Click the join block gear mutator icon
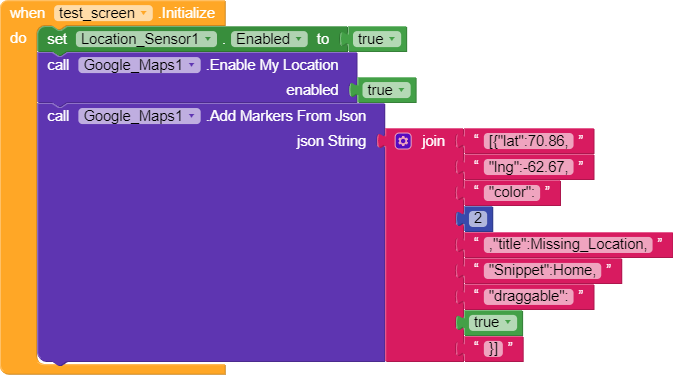The image size is (673, 375). (403, 141)
